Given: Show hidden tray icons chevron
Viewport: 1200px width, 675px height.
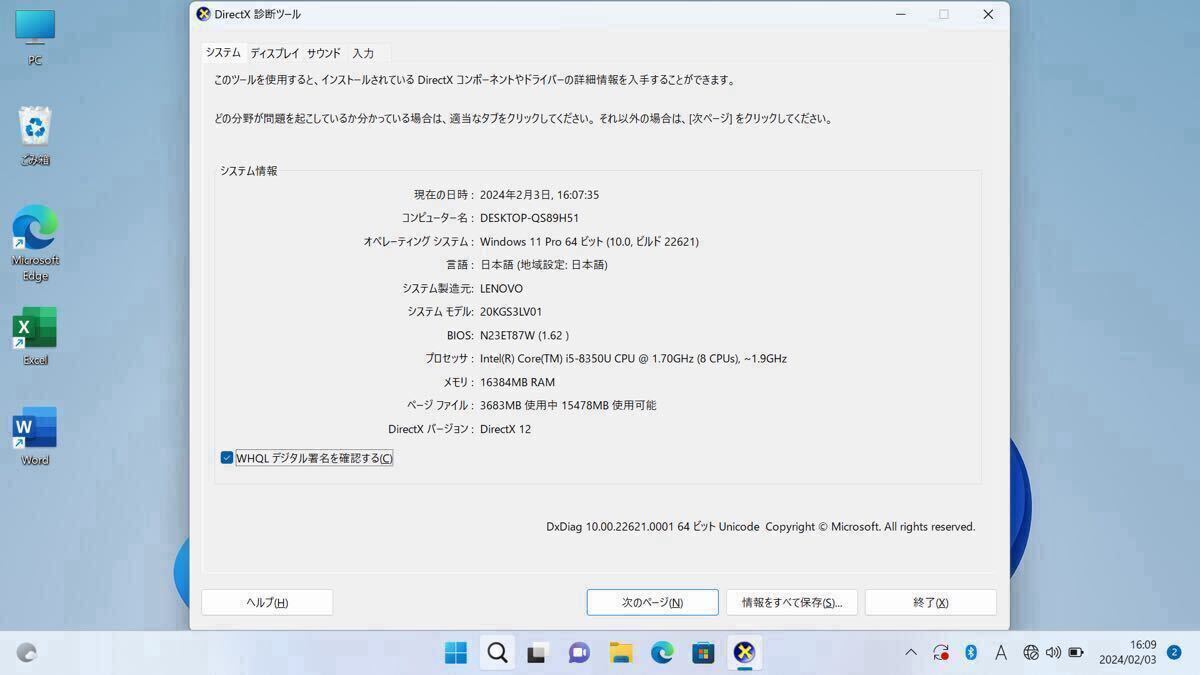Looking at the screenshot, I should click(x=911, y=652).
